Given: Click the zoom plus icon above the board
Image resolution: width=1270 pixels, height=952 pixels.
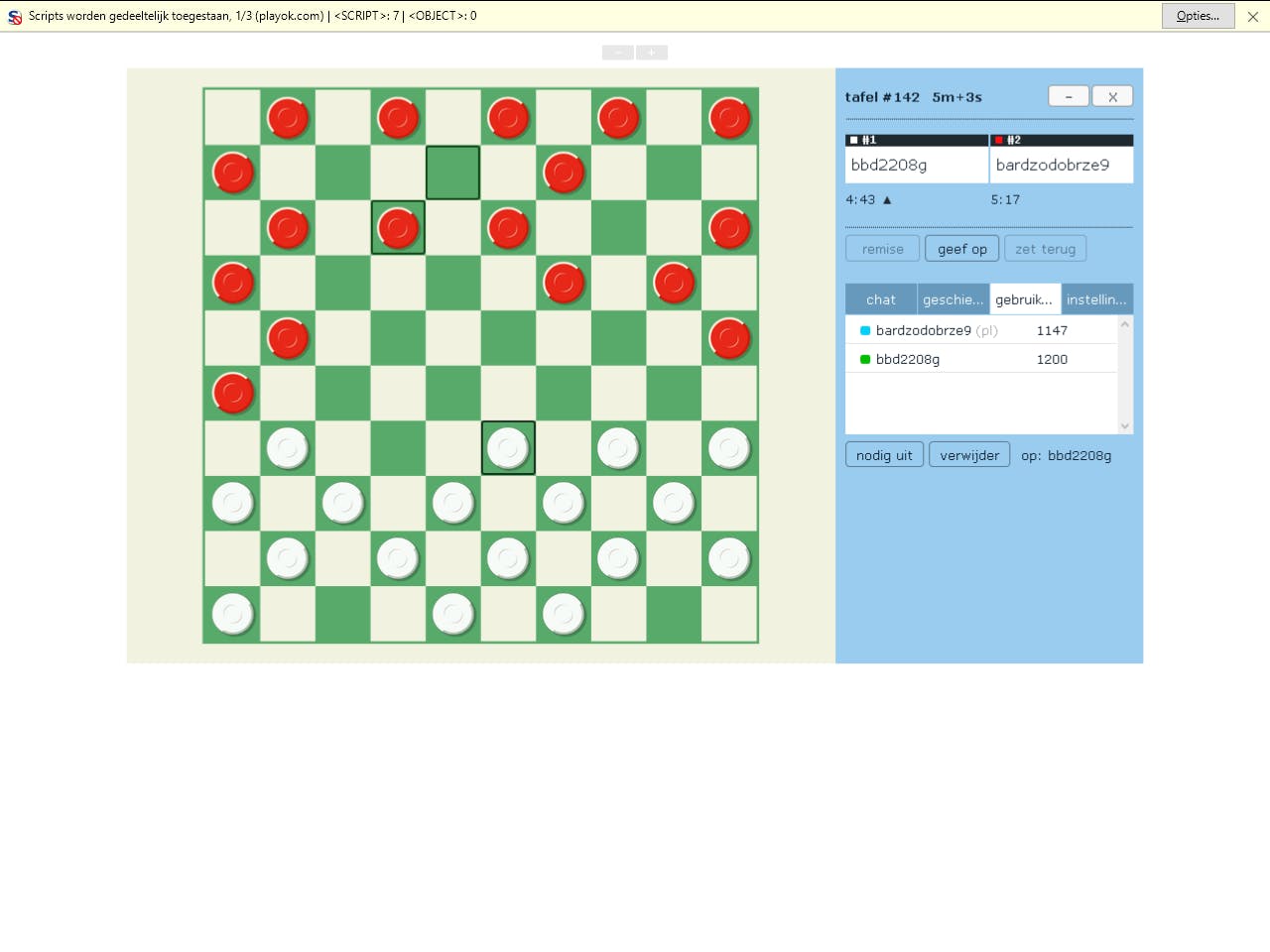Looking at the screenshot, I should [x=651, y=53].
